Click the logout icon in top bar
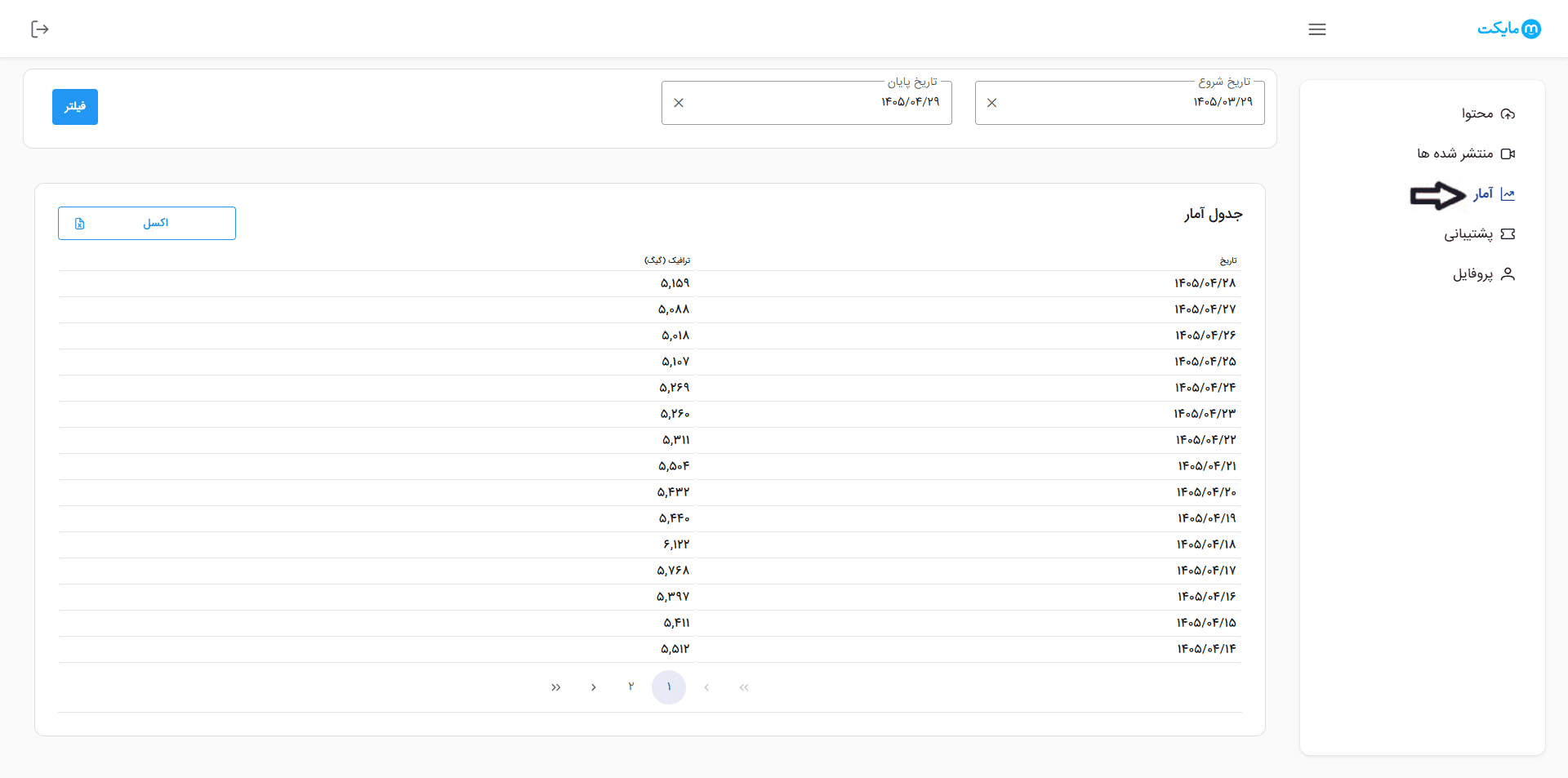The width and height of the screenshot is (1568, 778). (x=40, y=29)
